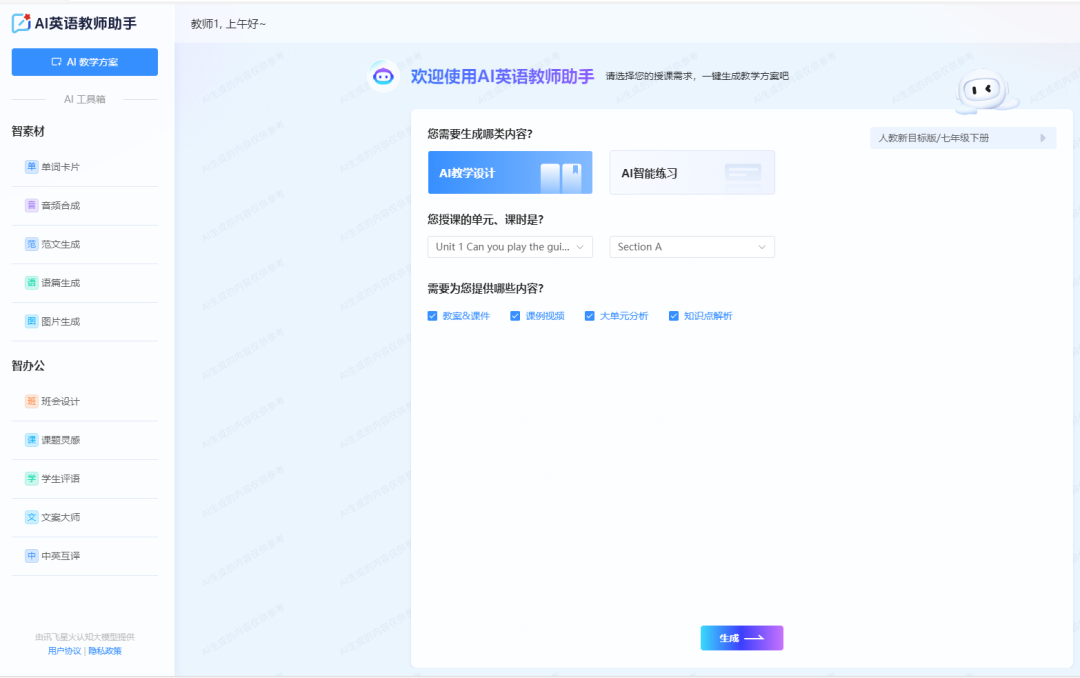Open 中英互译 translation tool
The width and height of the screenshot is (1080, 678).
pyautogui.click(x=60, y=556)
